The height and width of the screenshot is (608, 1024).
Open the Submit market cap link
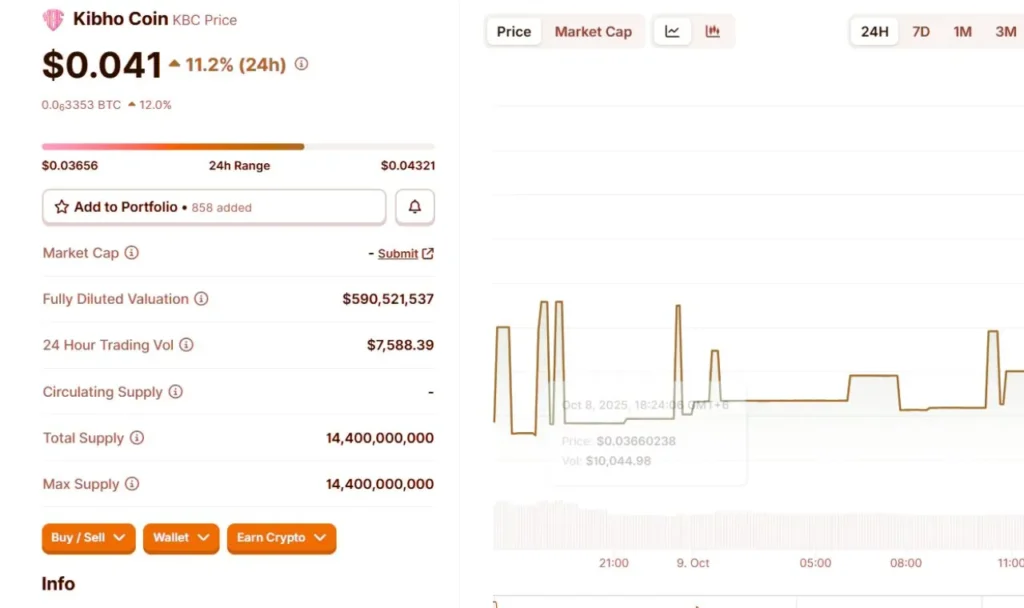point(398,254)
